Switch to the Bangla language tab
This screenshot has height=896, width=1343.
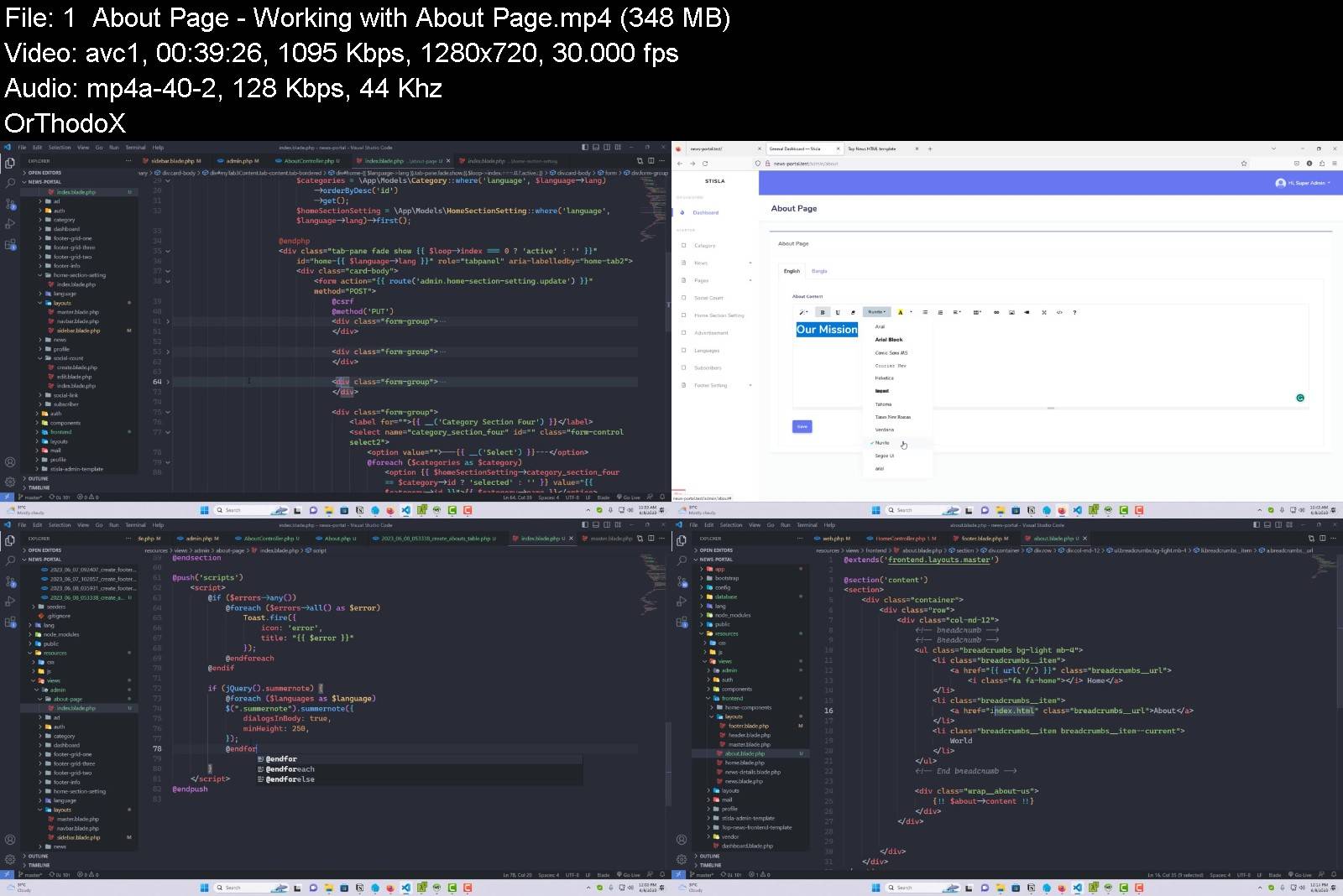[819, 271]
